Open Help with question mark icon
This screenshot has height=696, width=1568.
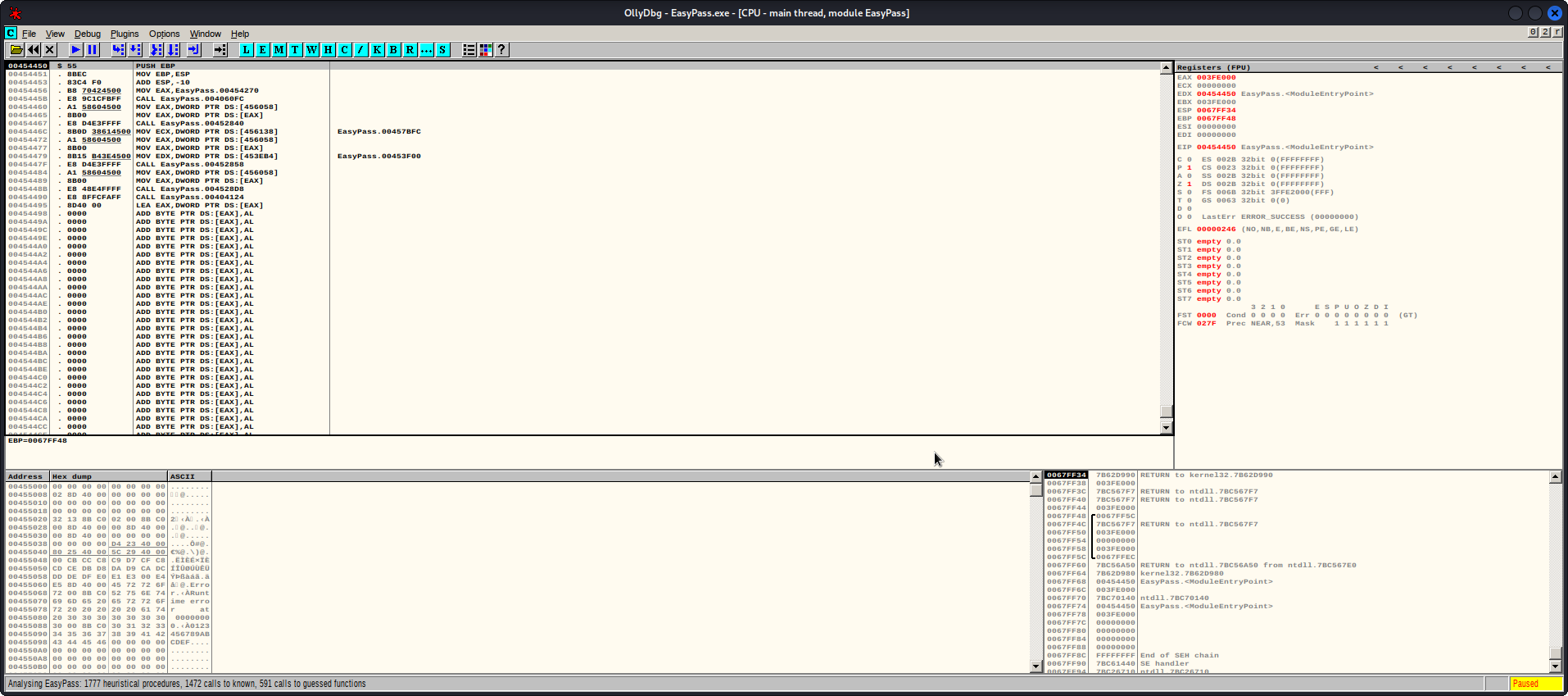502,50
